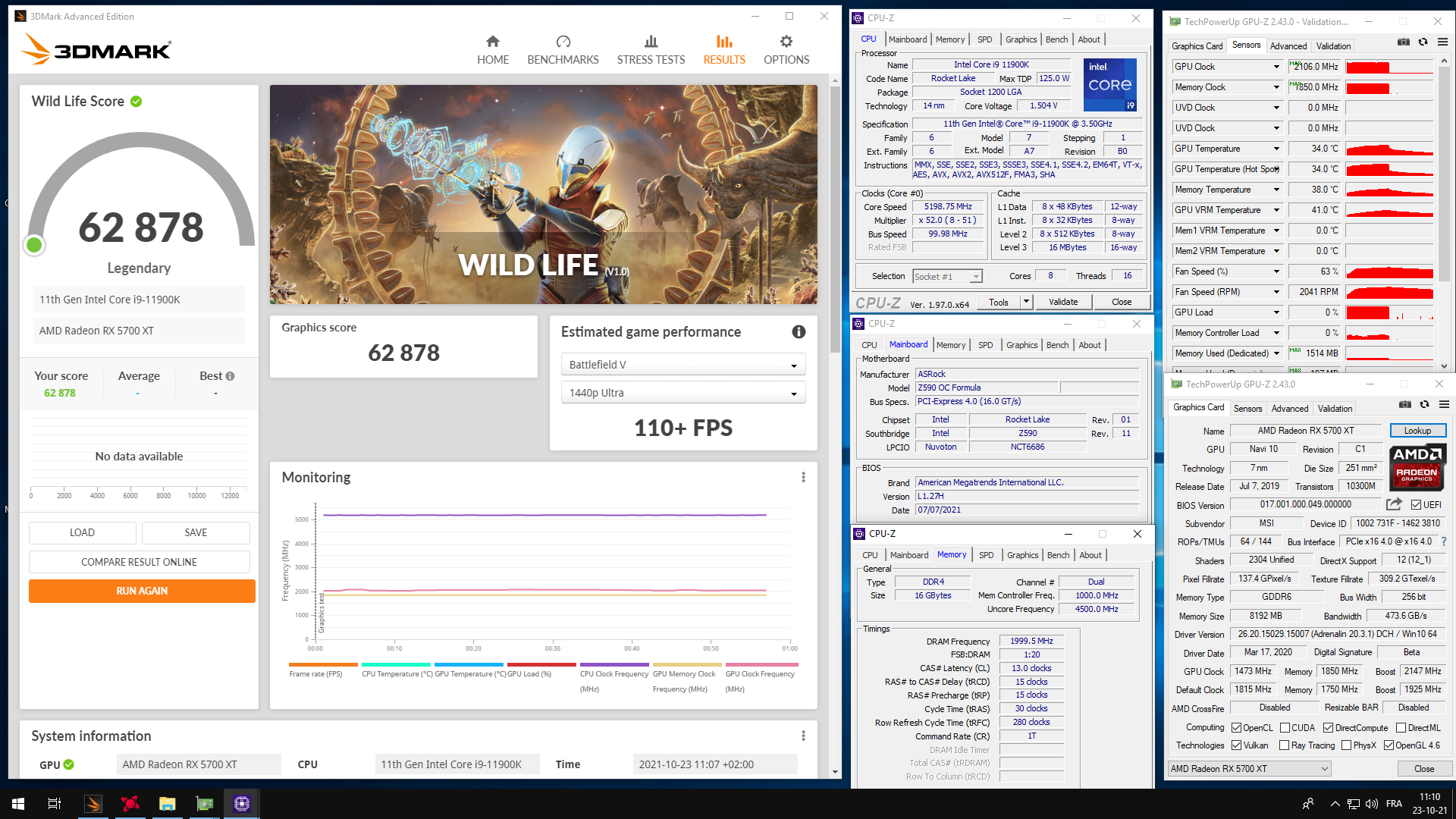
Task: Click RUN AGAIN button
Action: (x=142, y=591)
